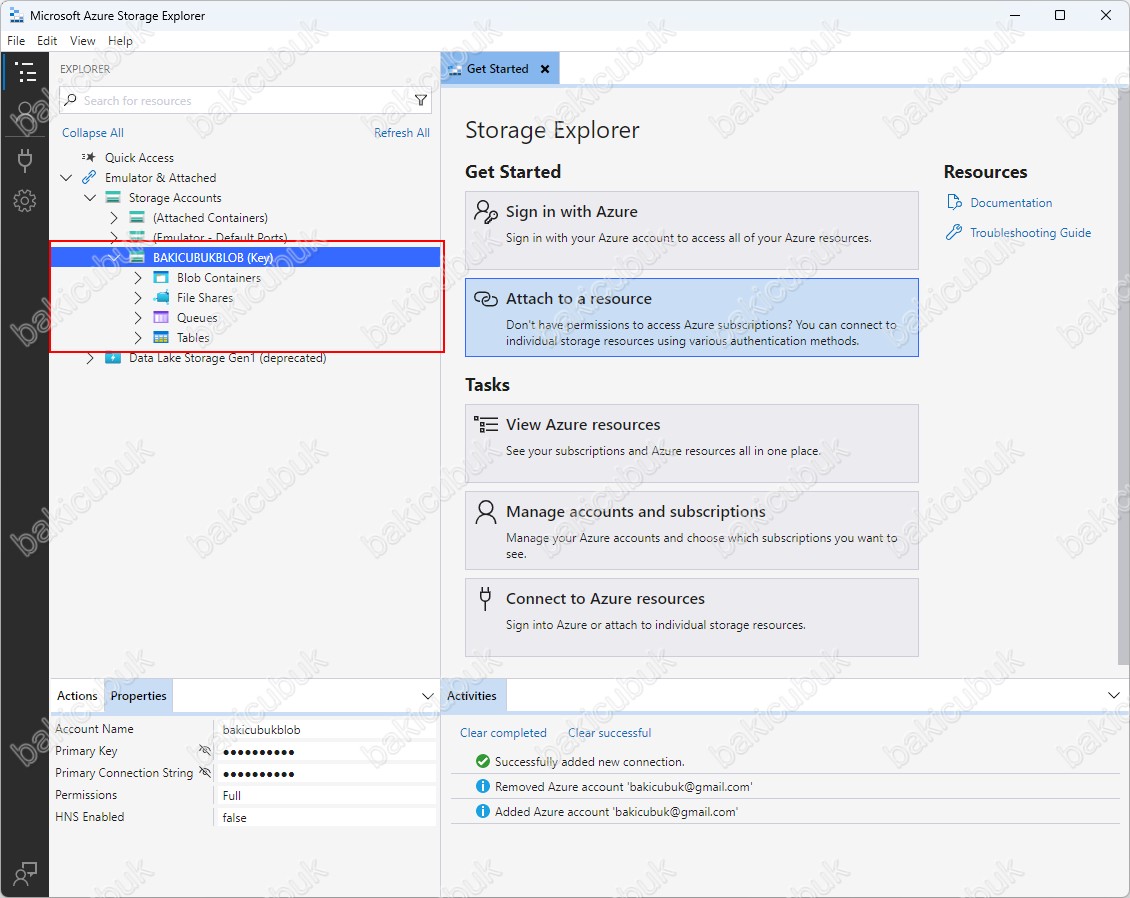Click the Data Lake Storage Gen1 icon

tap(113, 358)
